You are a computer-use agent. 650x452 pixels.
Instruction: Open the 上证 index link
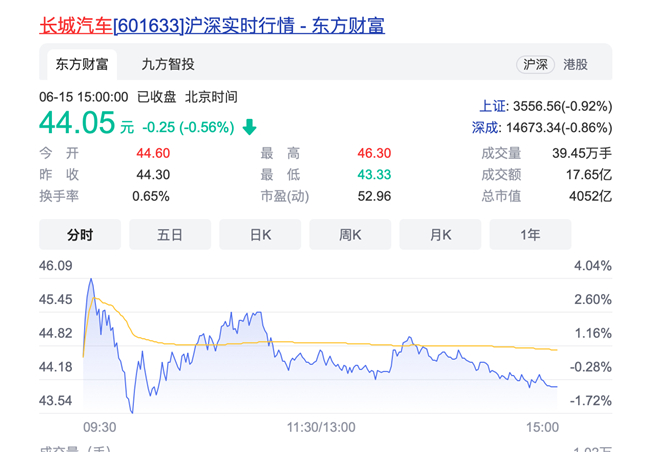click(x=493, y=106)
